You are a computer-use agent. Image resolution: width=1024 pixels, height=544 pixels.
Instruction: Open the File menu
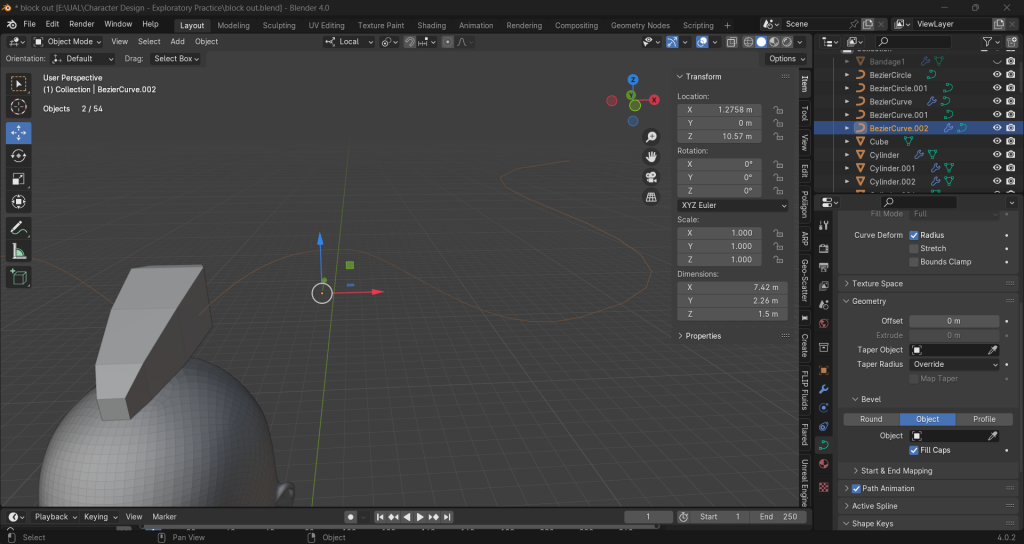(x=29, y=24)
